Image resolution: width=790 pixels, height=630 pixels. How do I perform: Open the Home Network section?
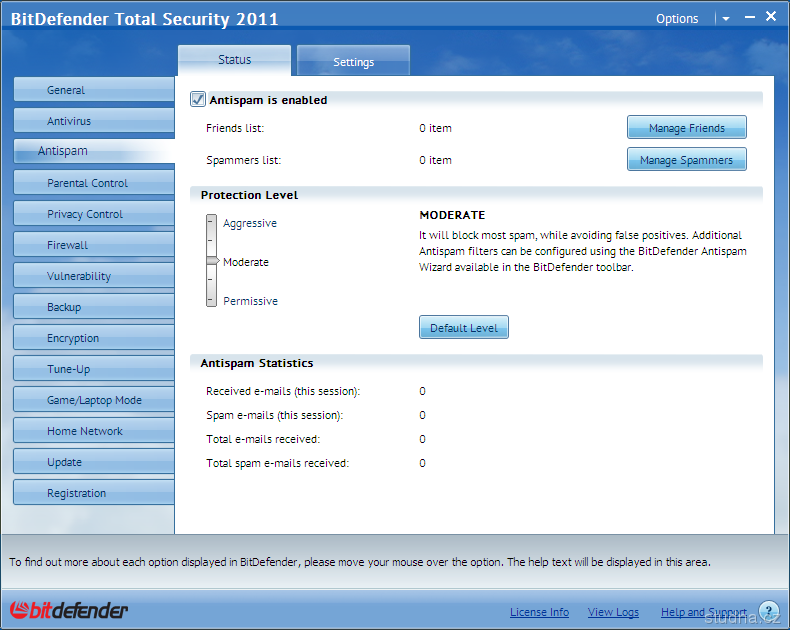94,431
